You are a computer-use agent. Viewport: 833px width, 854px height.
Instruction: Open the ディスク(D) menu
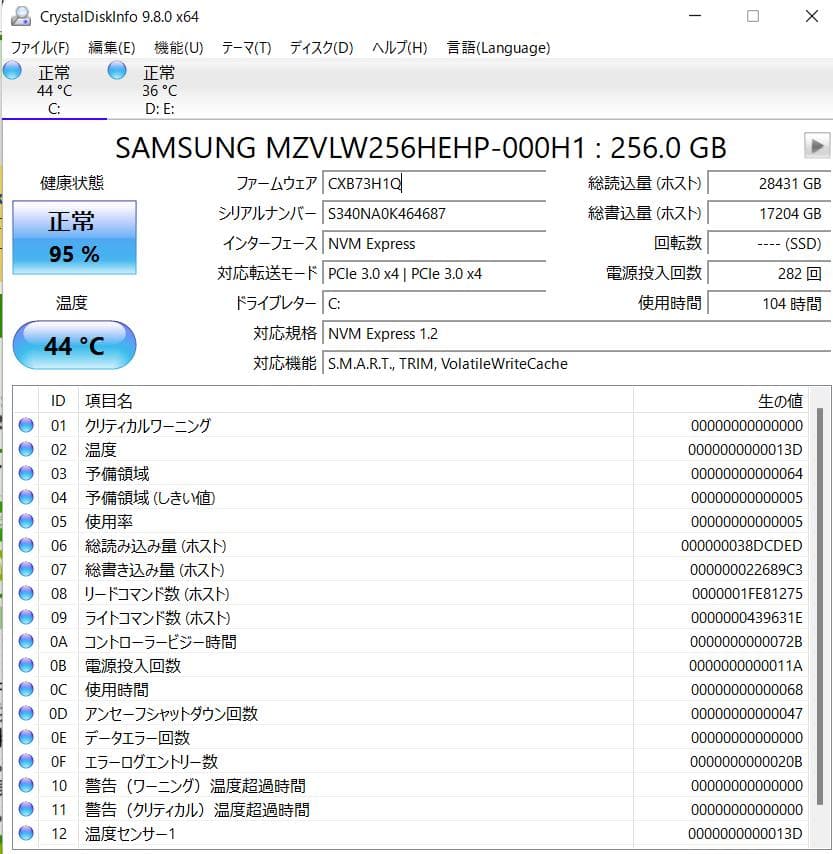tap(321, 48)
